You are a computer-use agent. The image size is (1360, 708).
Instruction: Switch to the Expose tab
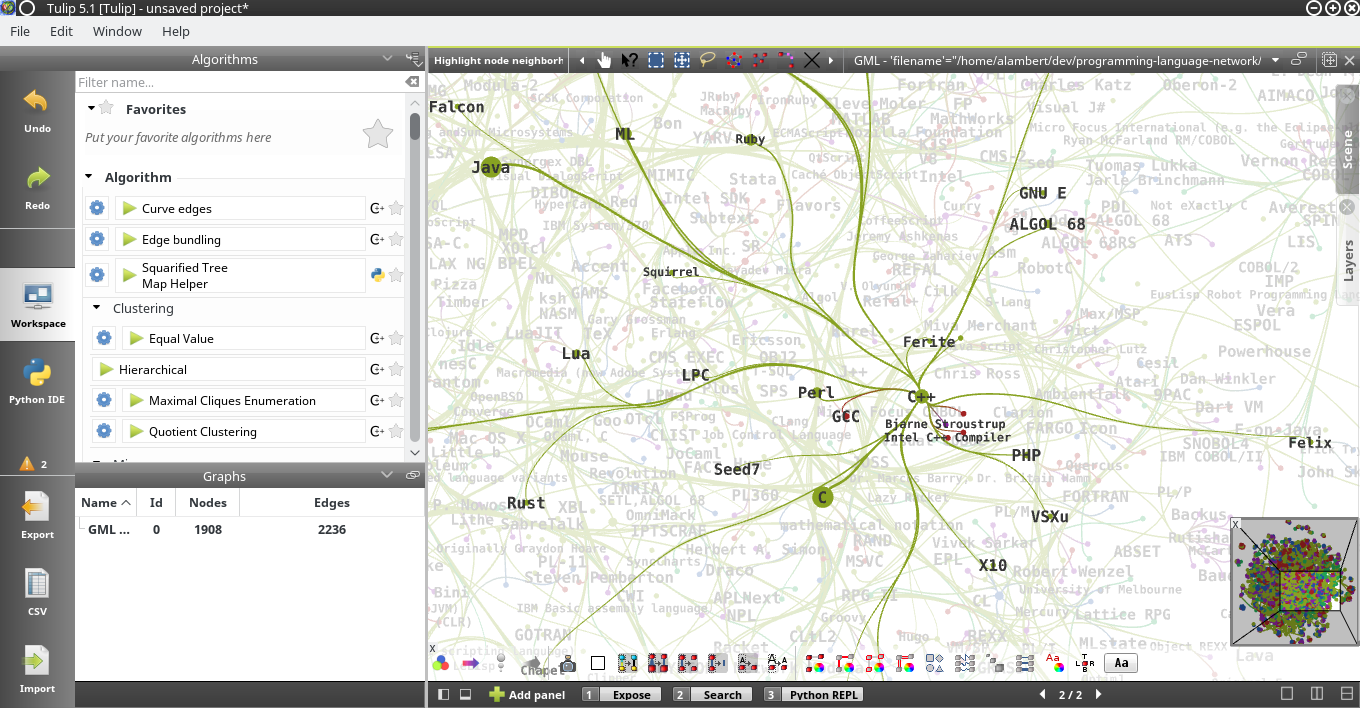pyautogui.click(x=621, y=694)
